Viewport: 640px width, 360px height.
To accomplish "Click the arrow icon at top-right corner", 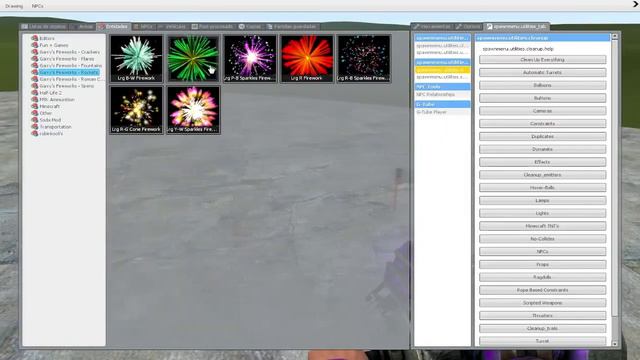I will [x=635, y=4].
